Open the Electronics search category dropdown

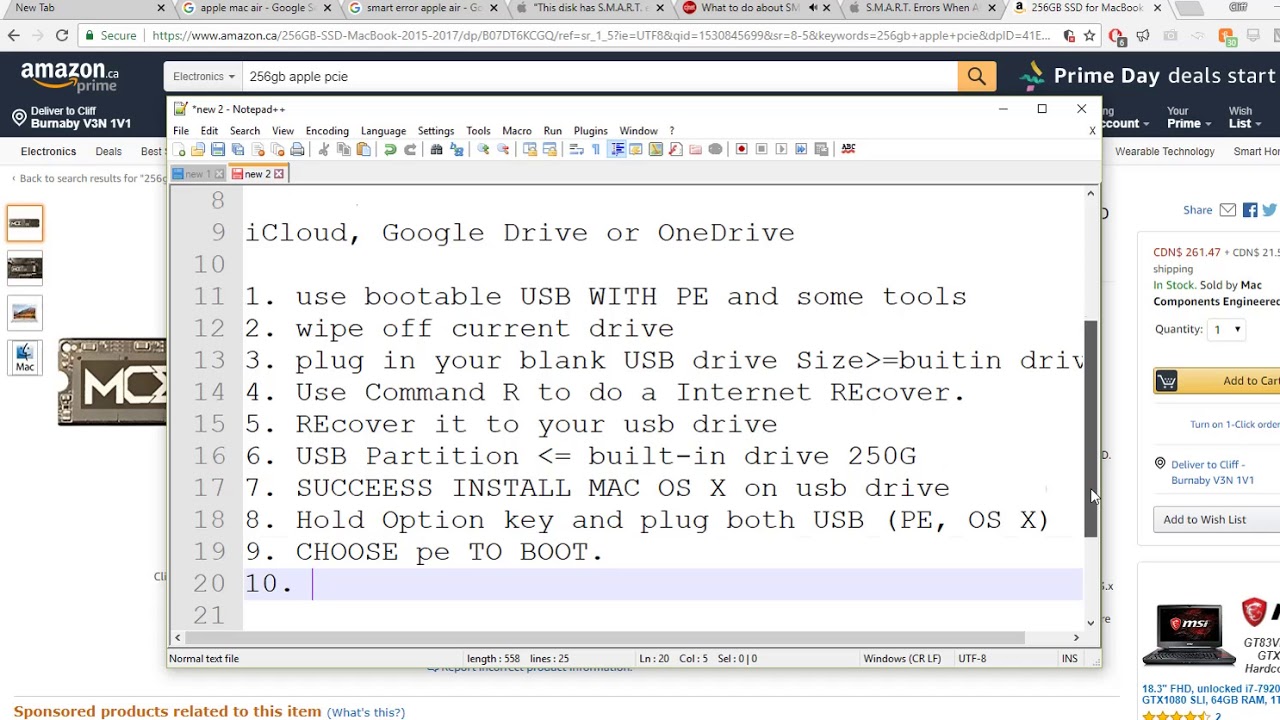click(x=204, y=76)
